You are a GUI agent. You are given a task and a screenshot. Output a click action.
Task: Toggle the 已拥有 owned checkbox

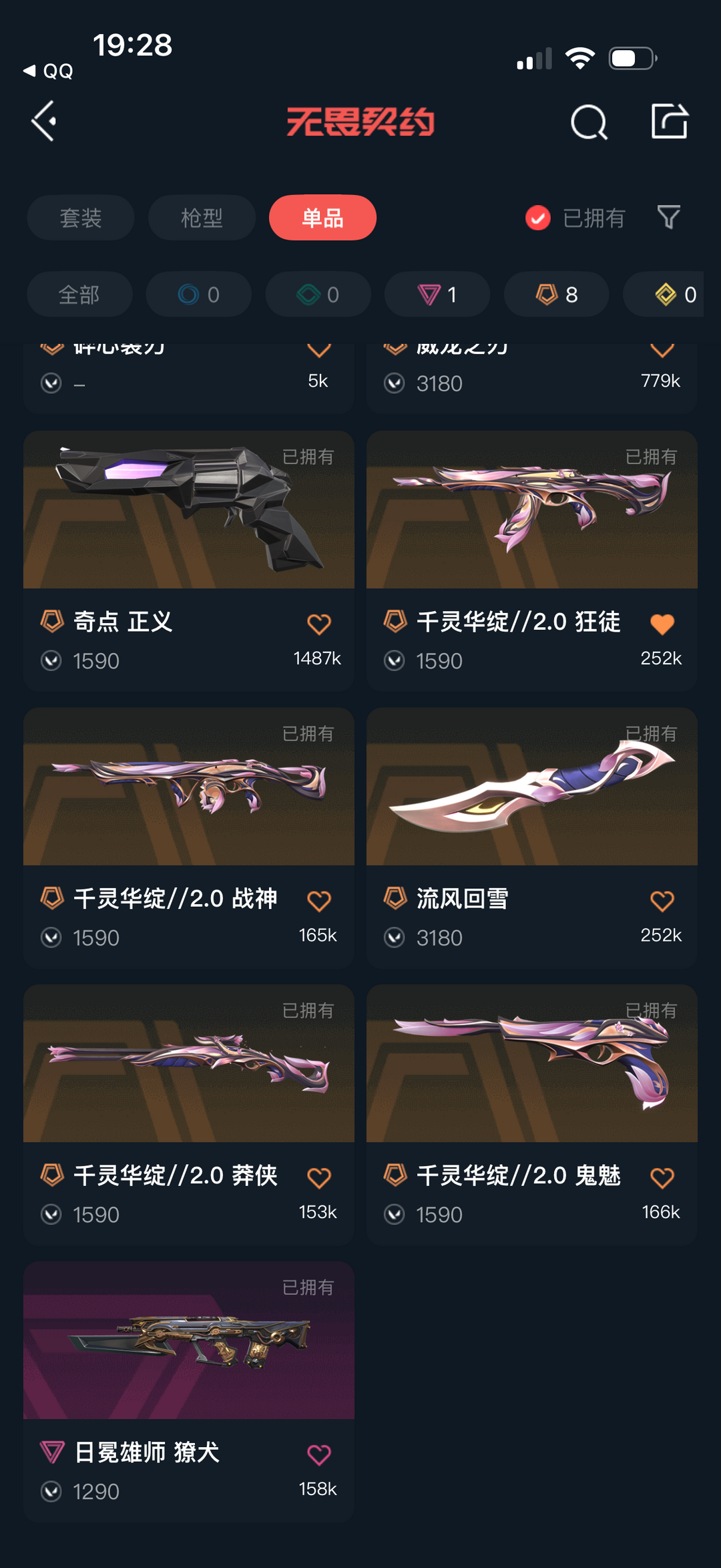538,218
